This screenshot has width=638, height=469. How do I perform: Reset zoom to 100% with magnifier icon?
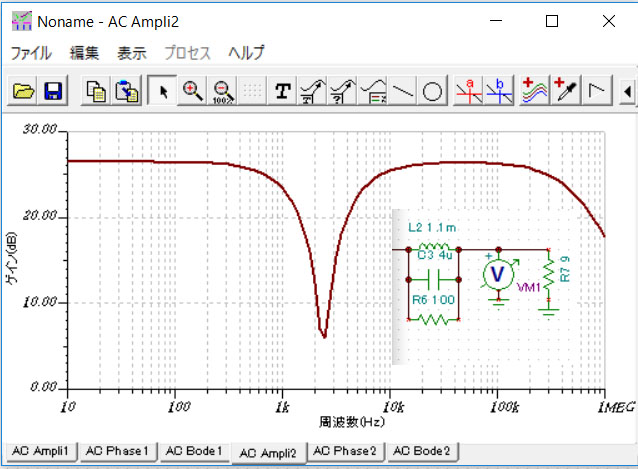[223, 91]
